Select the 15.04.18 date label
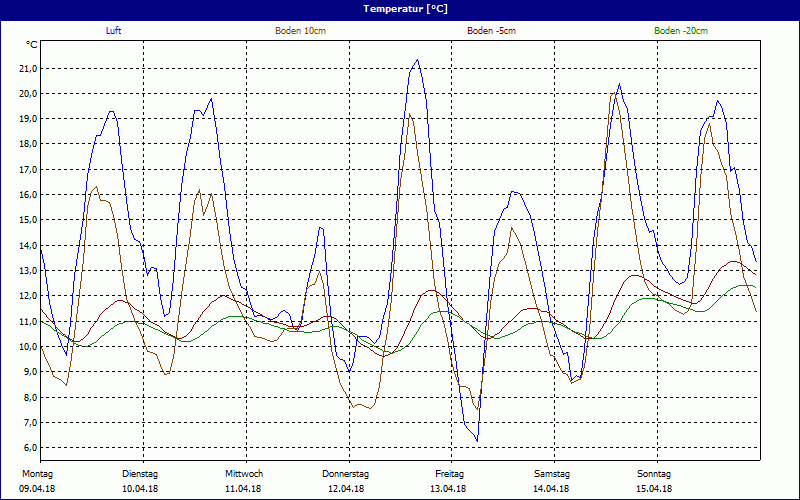Screen dimensions: 800x500 (654, 488)
